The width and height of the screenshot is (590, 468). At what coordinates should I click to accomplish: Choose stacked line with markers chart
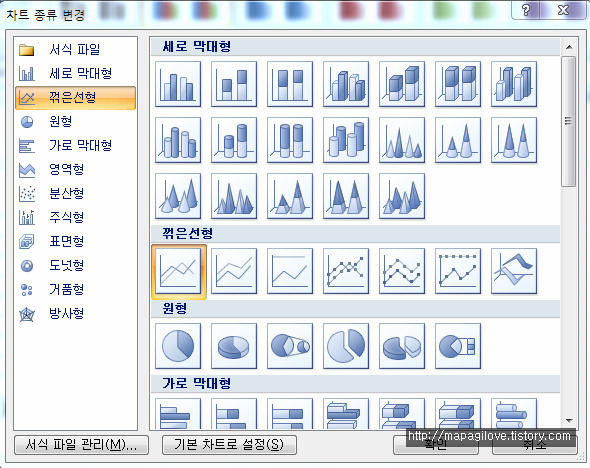click(x=402, y=271)
